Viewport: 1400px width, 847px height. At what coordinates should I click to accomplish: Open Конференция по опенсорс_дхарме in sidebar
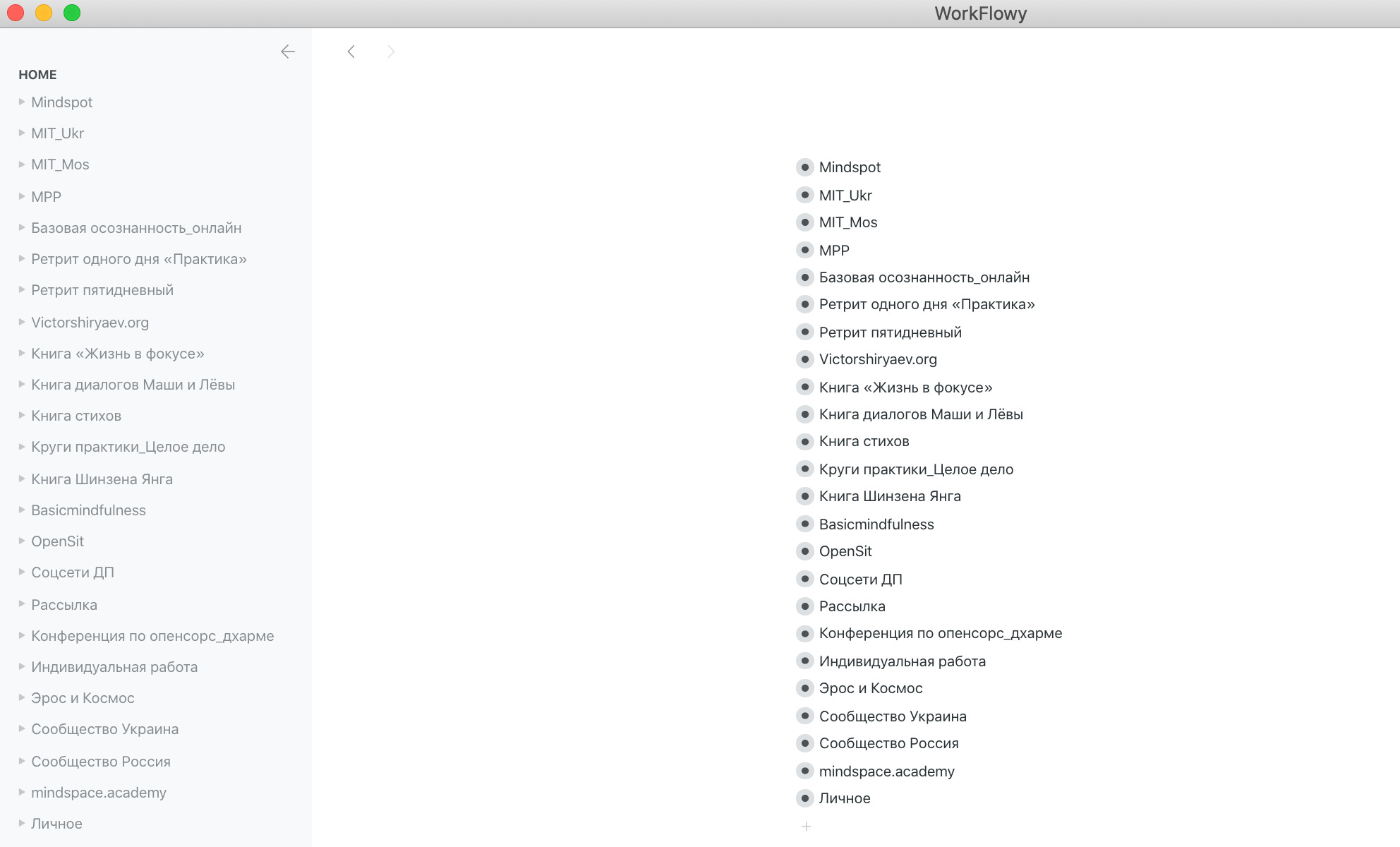coord(152,636)
